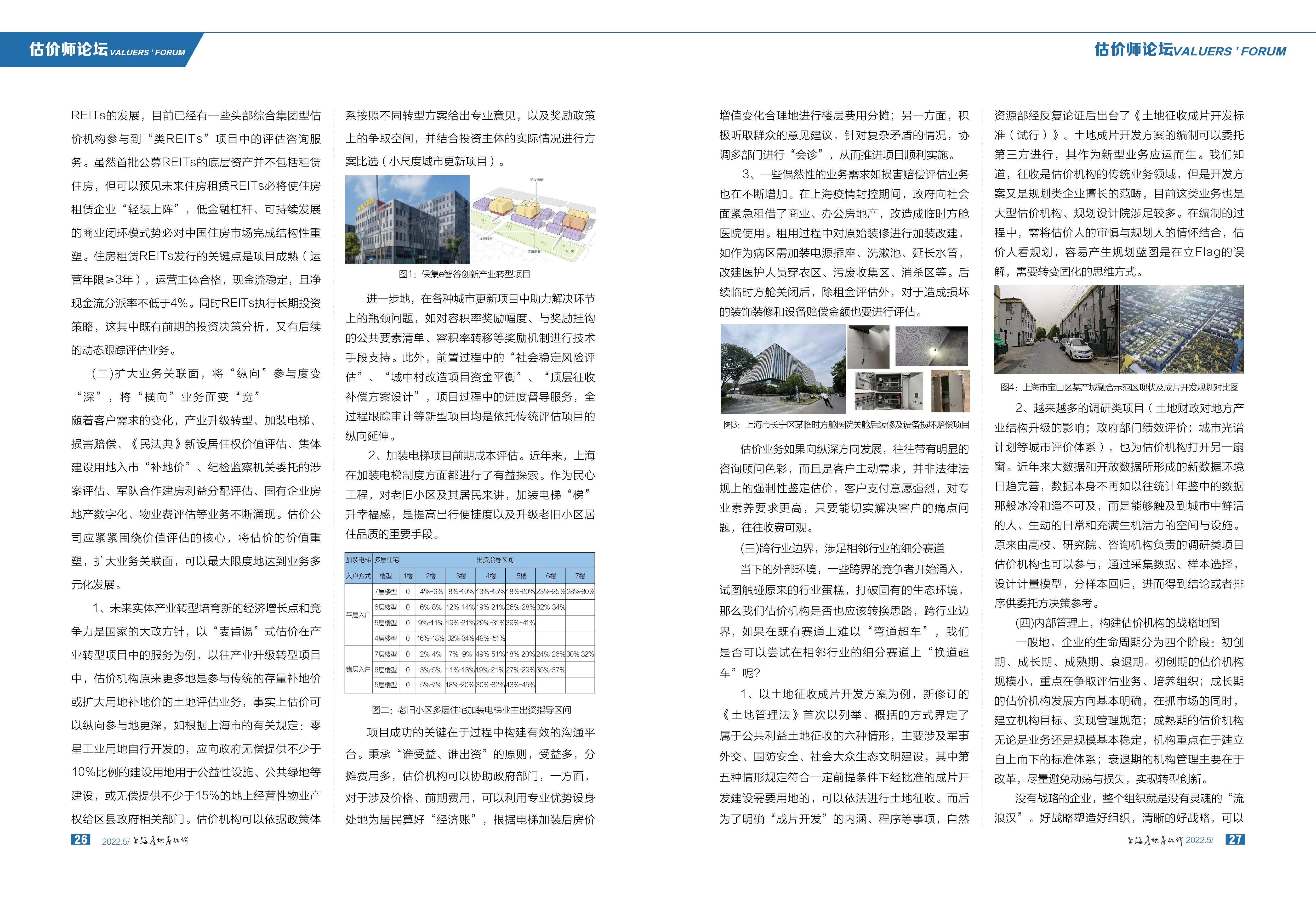Open the office building photo in Figure 1
The width and height of the screenshot is (1316, 899).
coord(407,219)
